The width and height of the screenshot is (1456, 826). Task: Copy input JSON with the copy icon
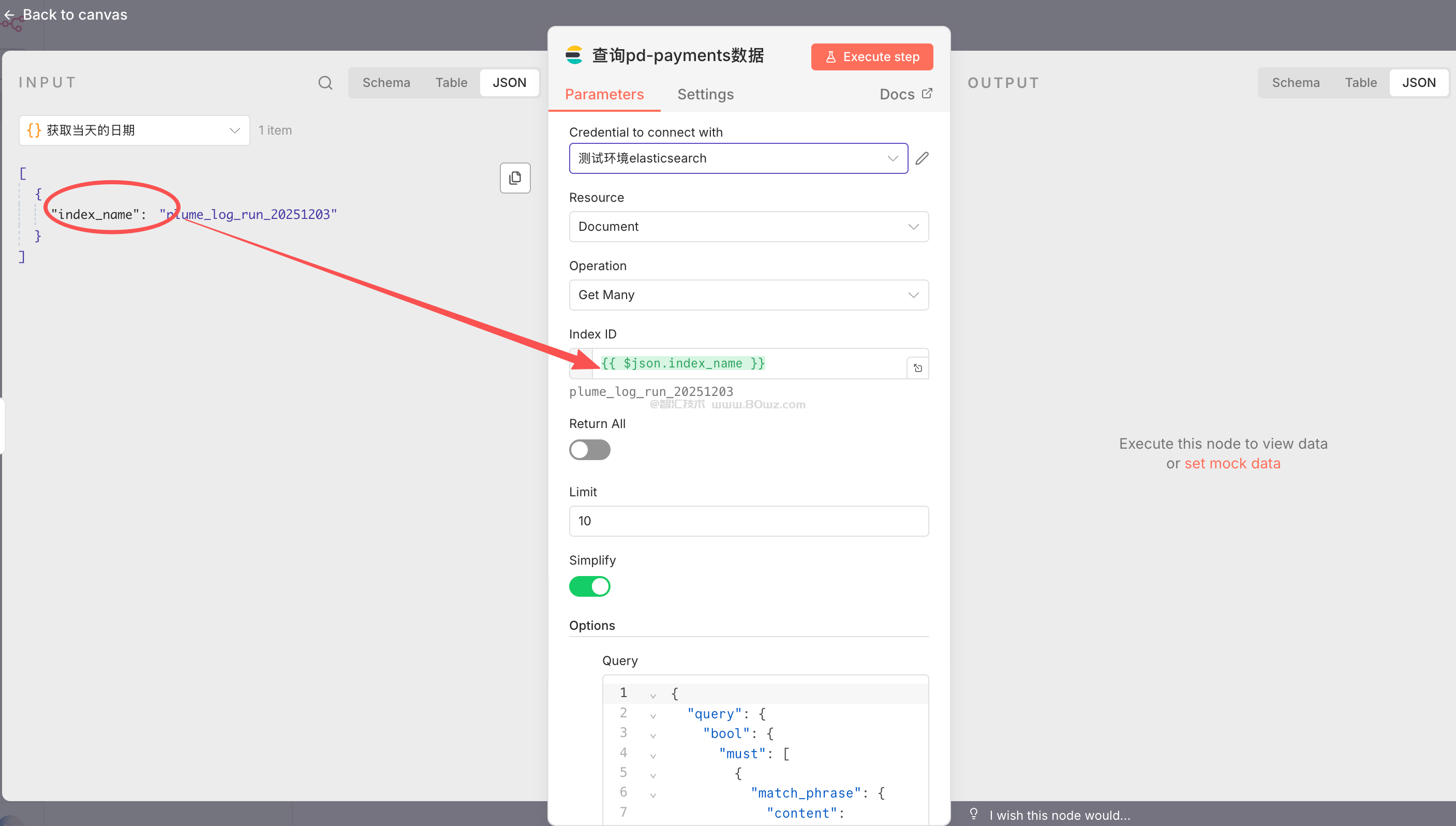pos(514,178)
